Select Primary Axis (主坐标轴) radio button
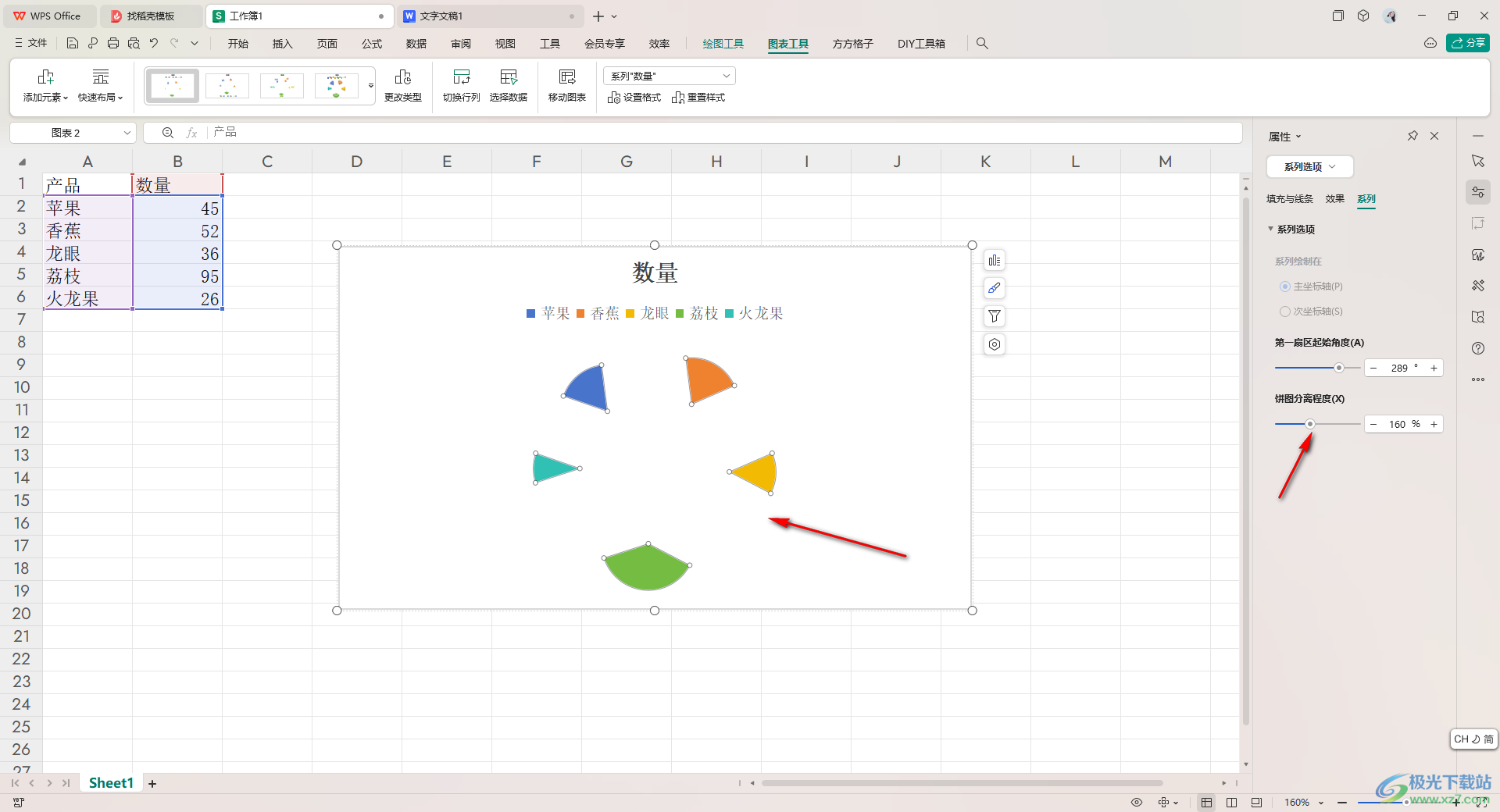Viewport: 1500px width, 812px height. pyautogui.click(x=1285, y=287)
